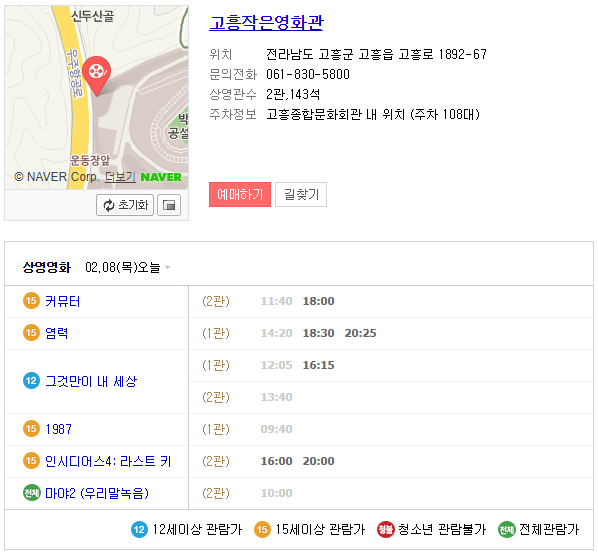Click the map expand window icon button

pos(169,205)
